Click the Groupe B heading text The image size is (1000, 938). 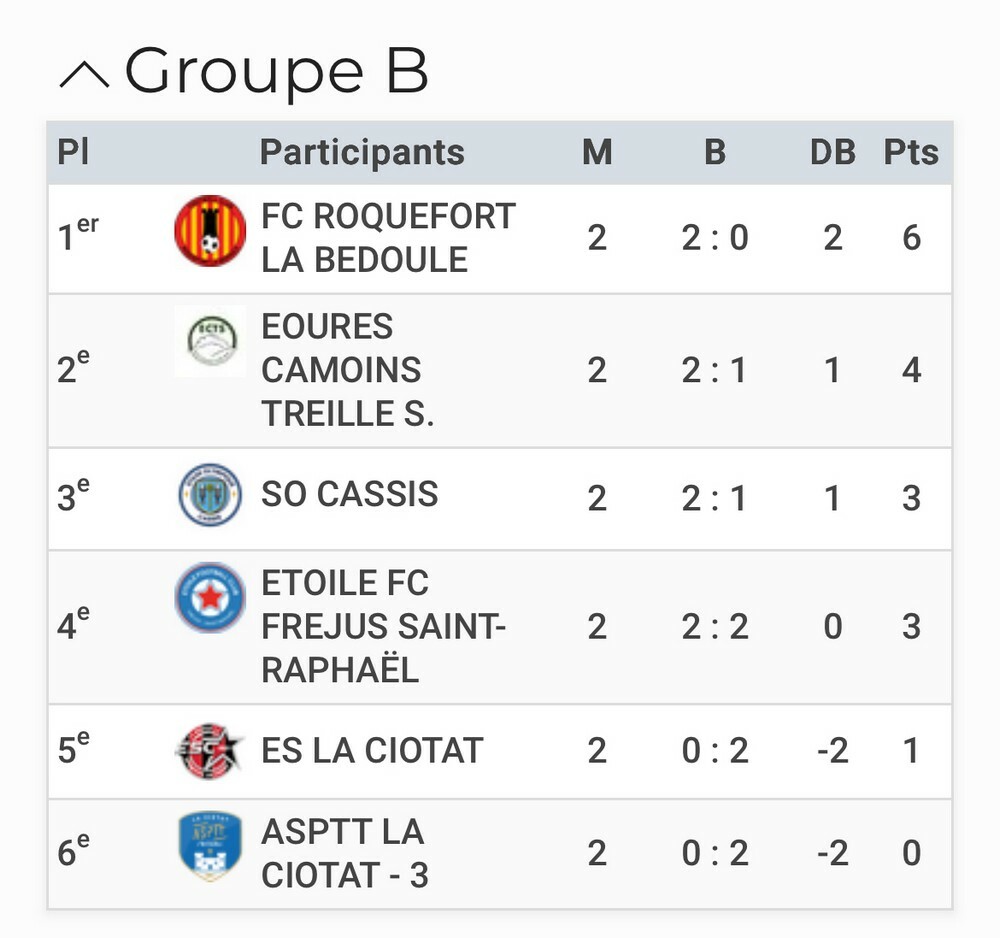(276, 72)
